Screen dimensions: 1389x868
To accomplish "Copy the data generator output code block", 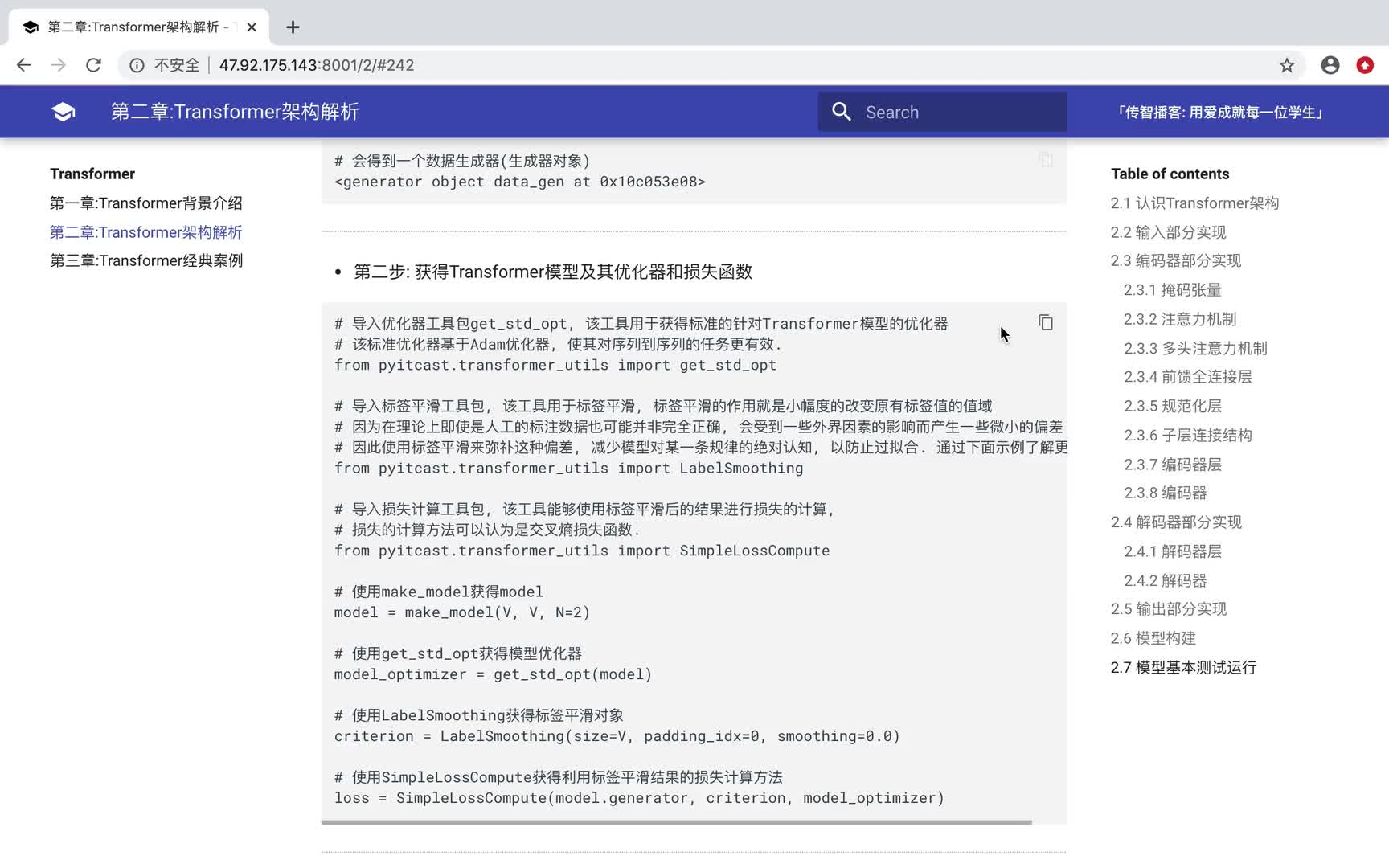I will (x=1046, y=160).
